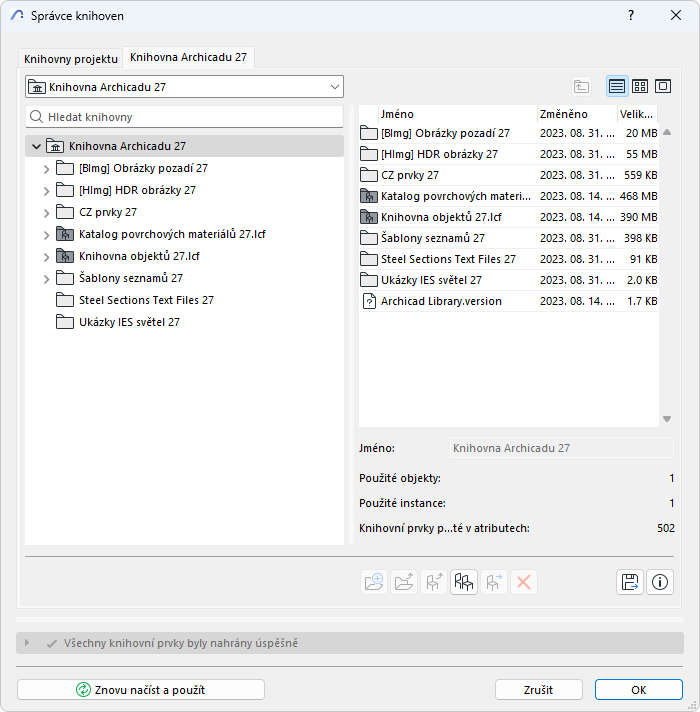Click the green reload icon on Znovu načíst button
The height and width of the screenshot is (712, 700).
click(x=83, y=690)
